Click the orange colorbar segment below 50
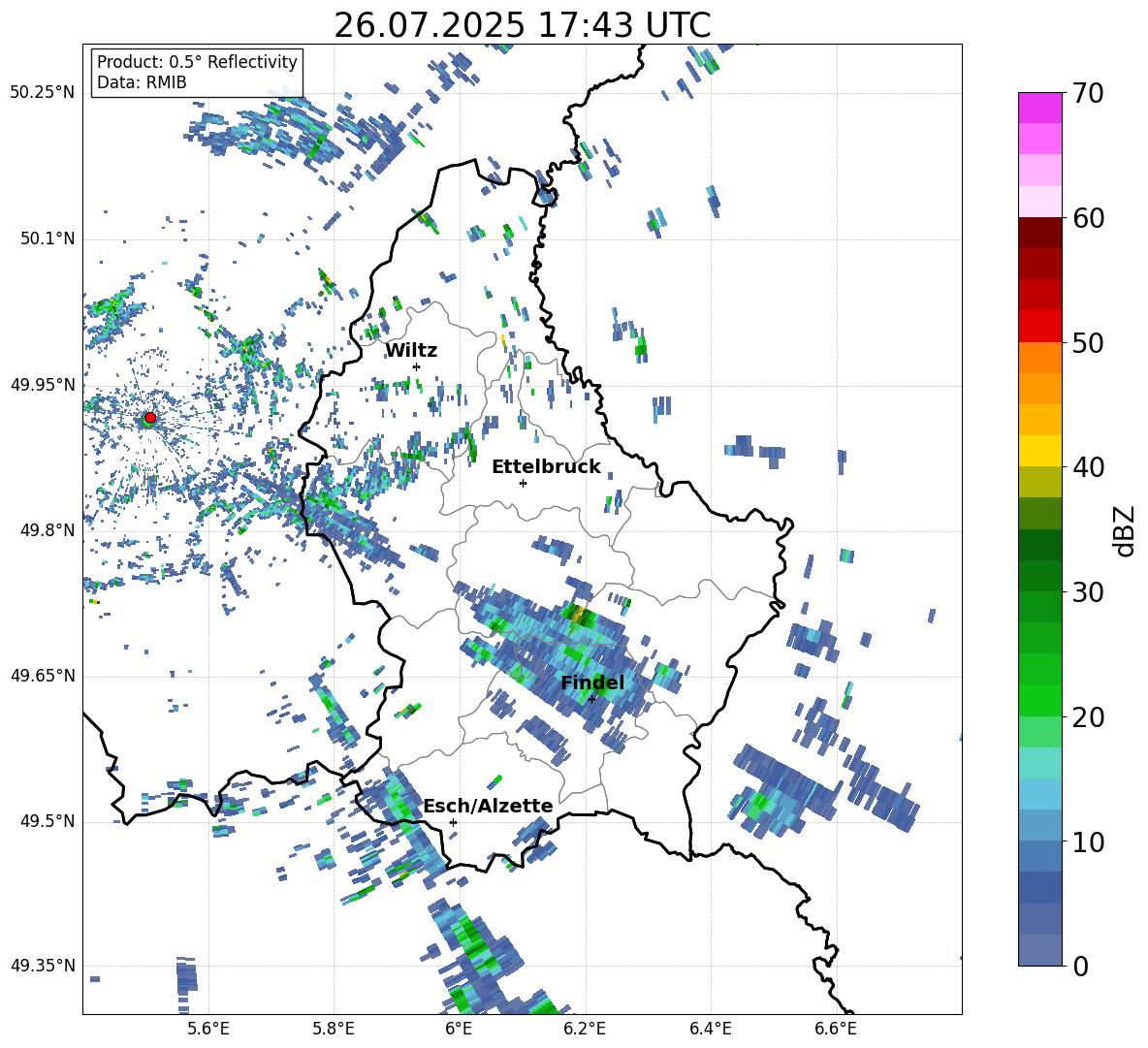The image size is (1148, 1048). pos(1040,357)
